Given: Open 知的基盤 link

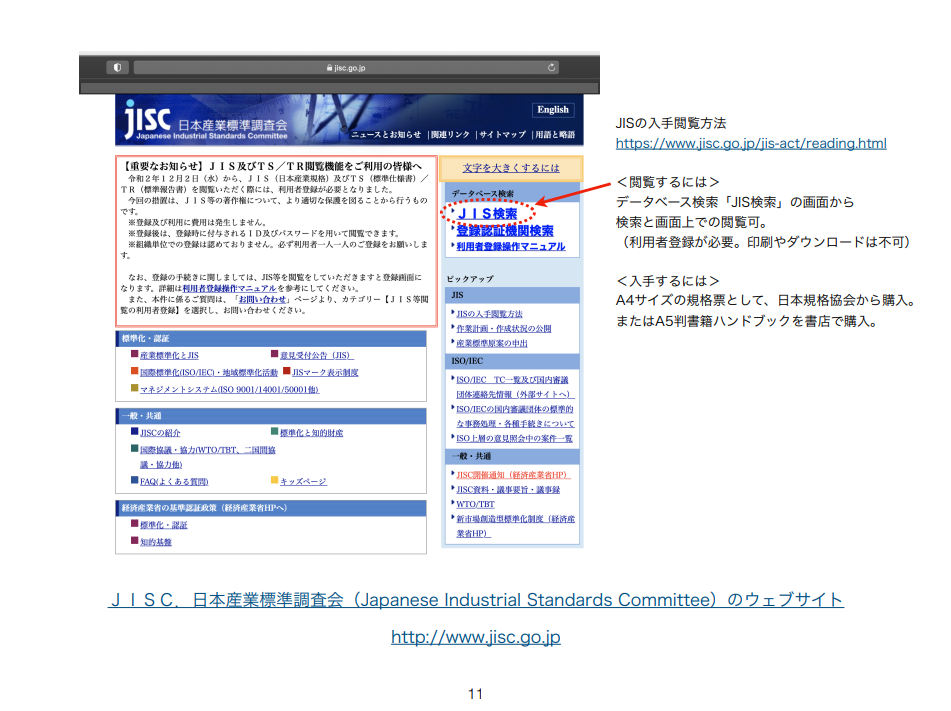Looking at the screenshot, I should point(156,542).
